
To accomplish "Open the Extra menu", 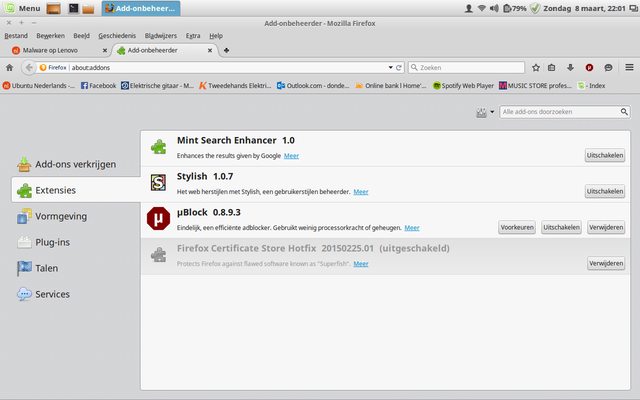I will point(193,36).
